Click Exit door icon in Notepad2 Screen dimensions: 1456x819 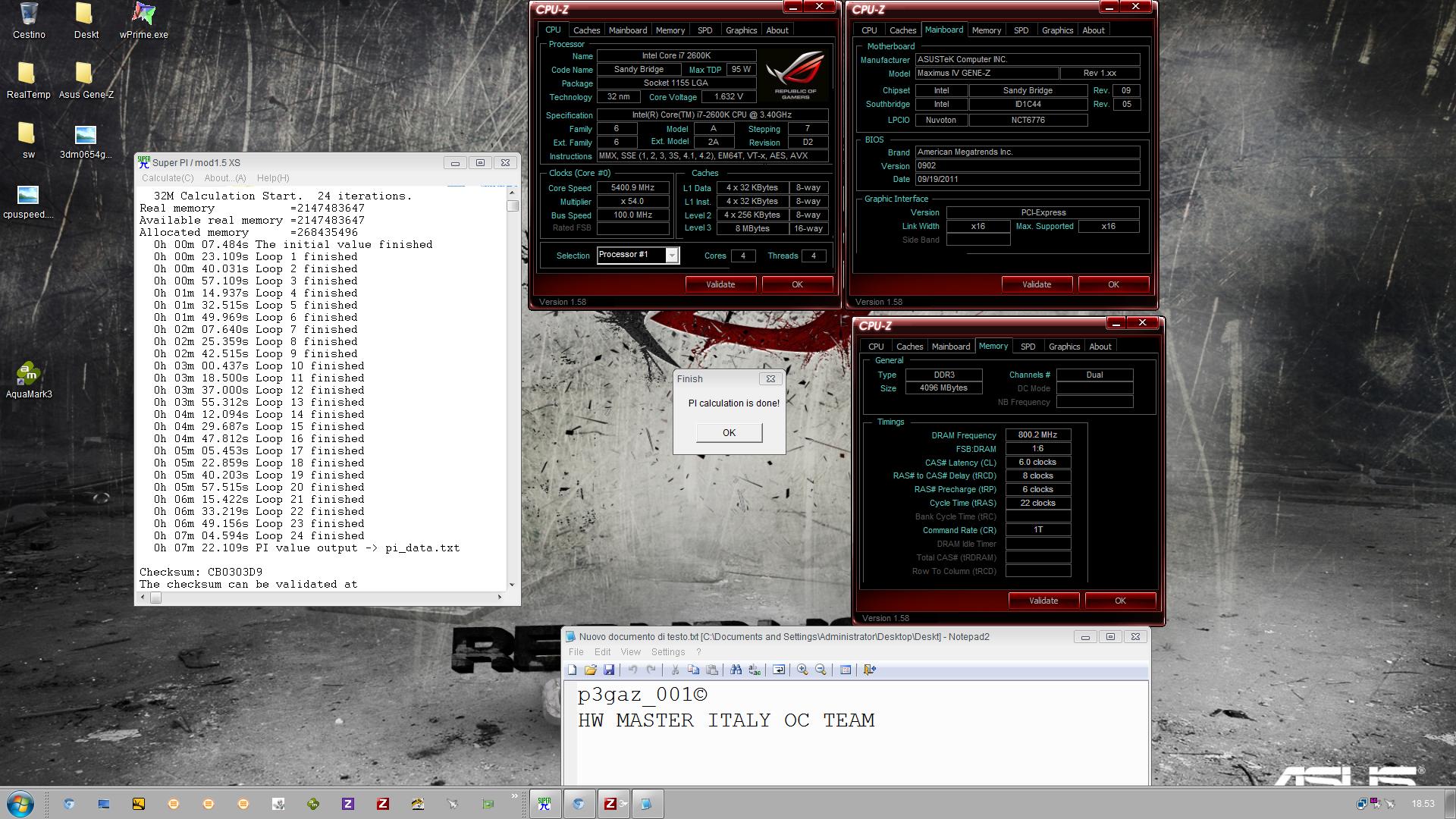tap(869, 670)
